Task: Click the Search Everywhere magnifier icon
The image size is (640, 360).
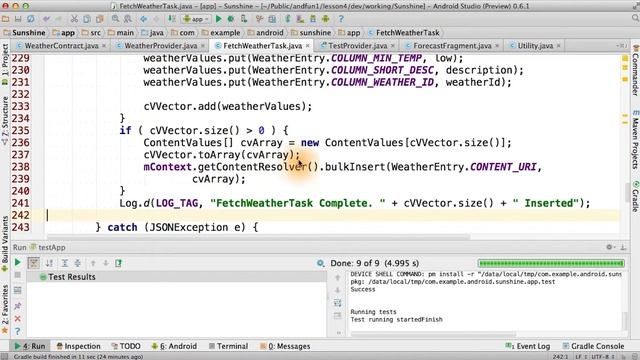Action: (x=635, y=19)
